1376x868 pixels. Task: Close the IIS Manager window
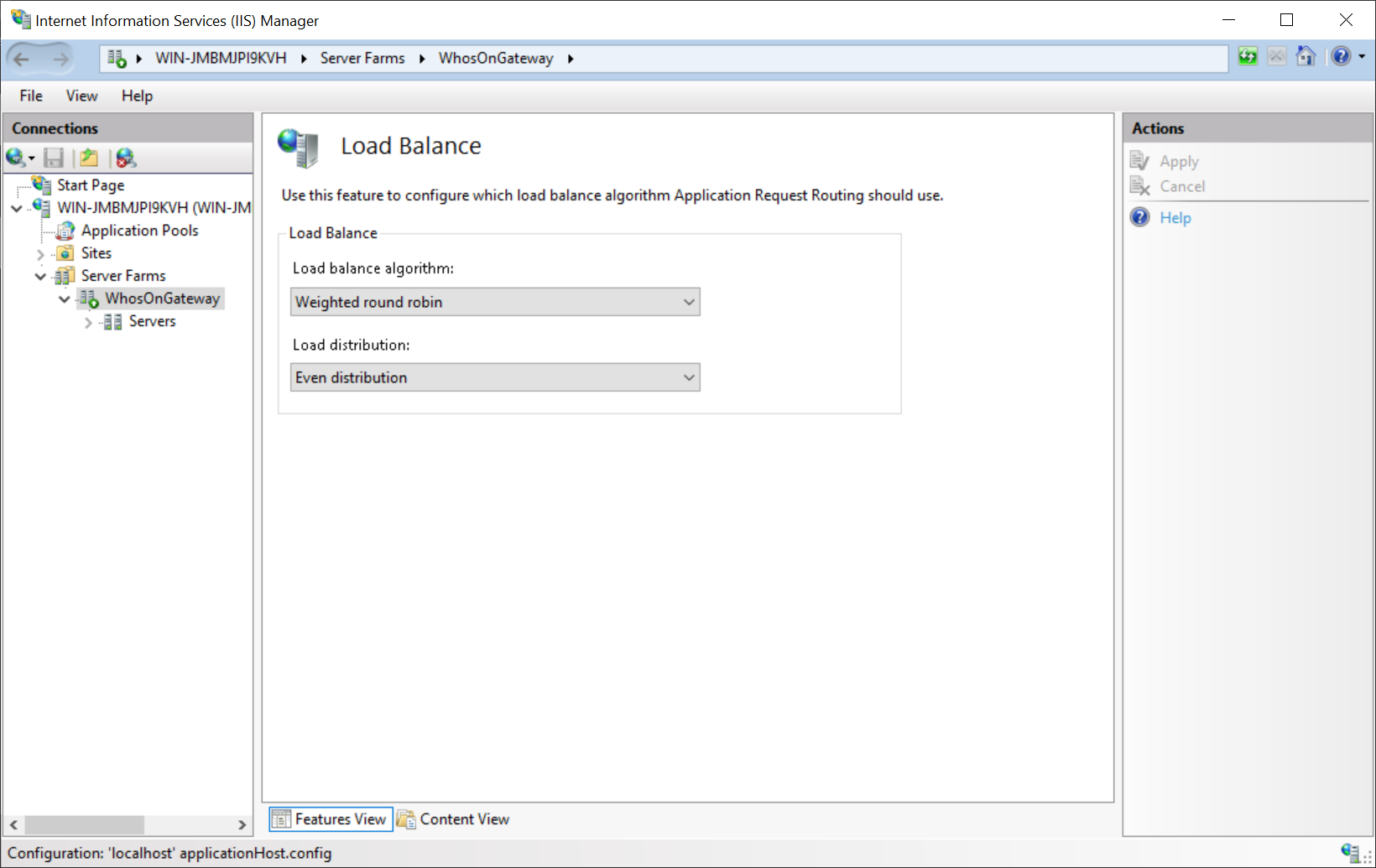(x=1345, y=19)
